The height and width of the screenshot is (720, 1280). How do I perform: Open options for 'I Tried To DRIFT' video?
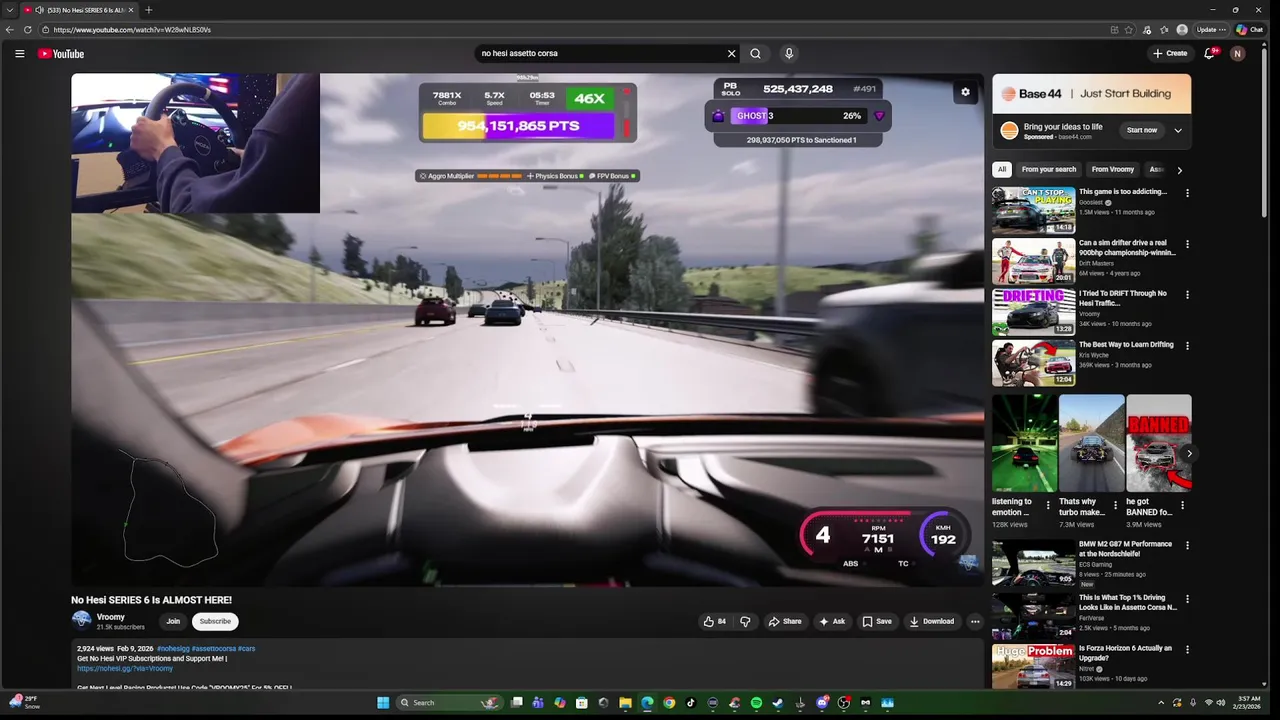[x=1187, y=295]
